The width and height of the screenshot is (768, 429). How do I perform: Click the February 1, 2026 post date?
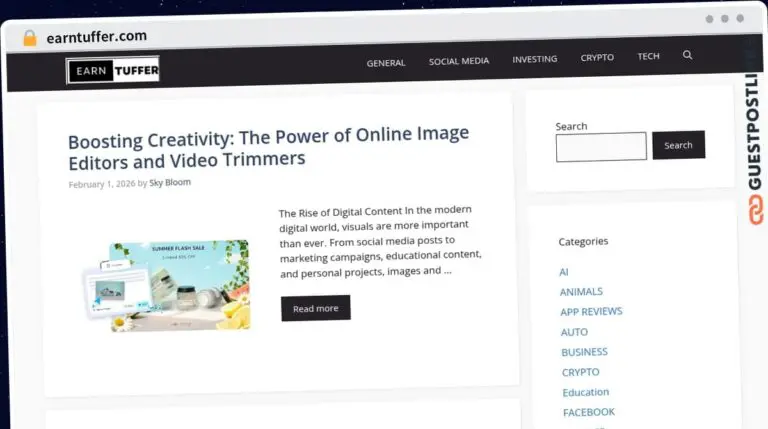point(102,184)
